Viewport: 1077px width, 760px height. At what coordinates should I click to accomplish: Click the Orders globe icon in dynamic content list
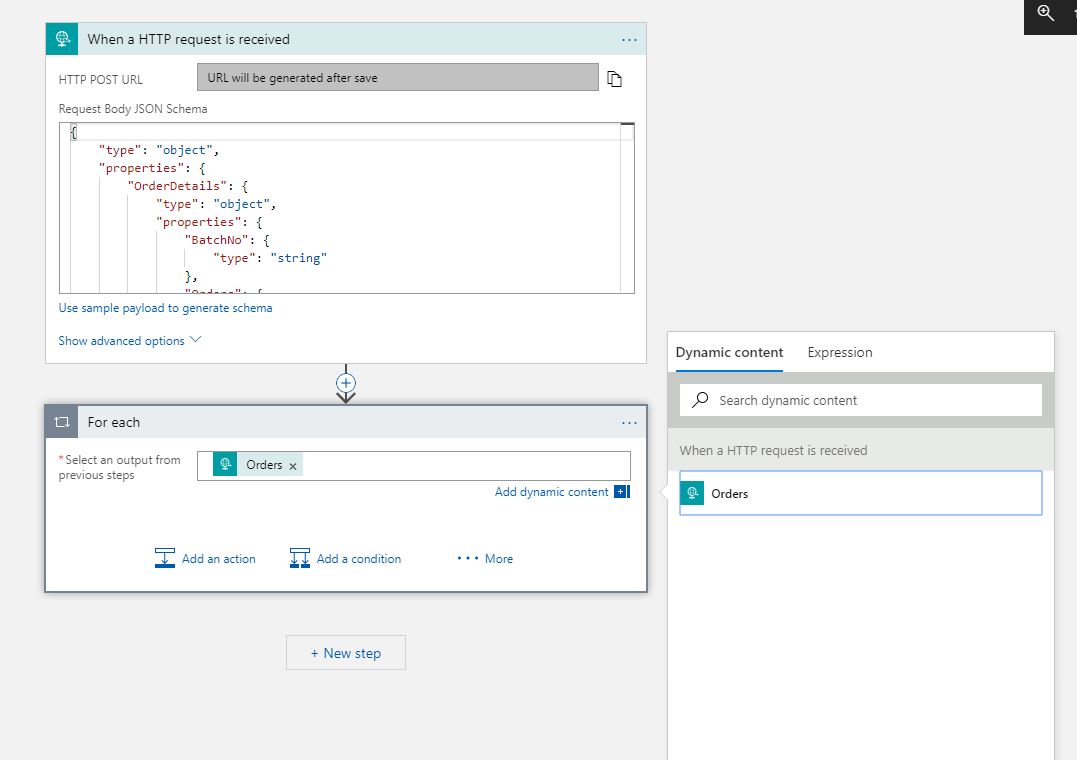[x=692, y=493]
